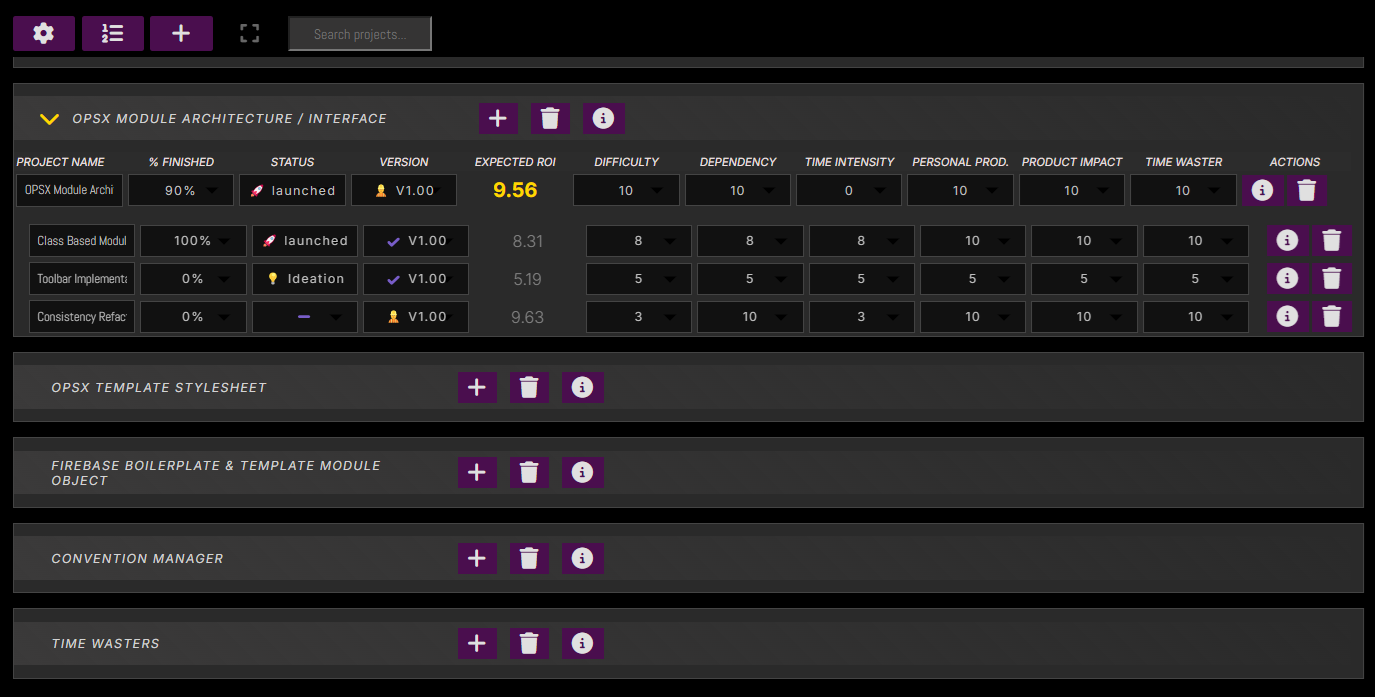Viewport: 1375px width, 697px height.
Task: Show info for Convention Manager group
Action: pos(582,558)
